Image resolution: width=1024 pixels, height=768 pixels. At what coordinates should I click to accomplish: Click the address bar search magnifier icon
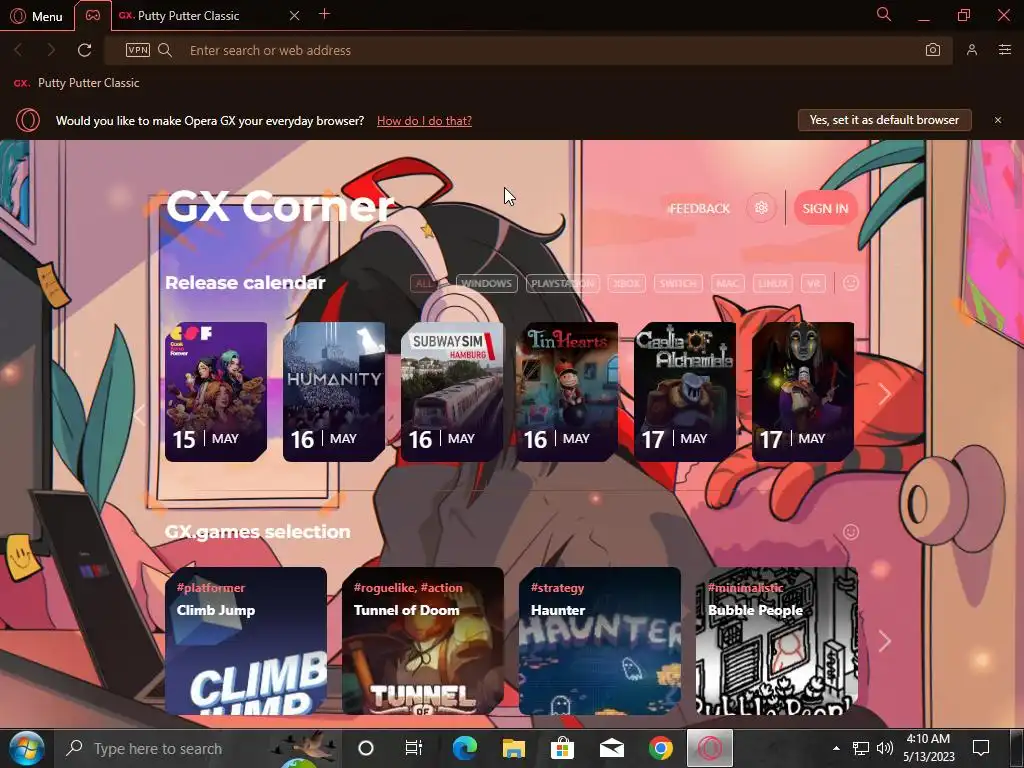point(165,50)
